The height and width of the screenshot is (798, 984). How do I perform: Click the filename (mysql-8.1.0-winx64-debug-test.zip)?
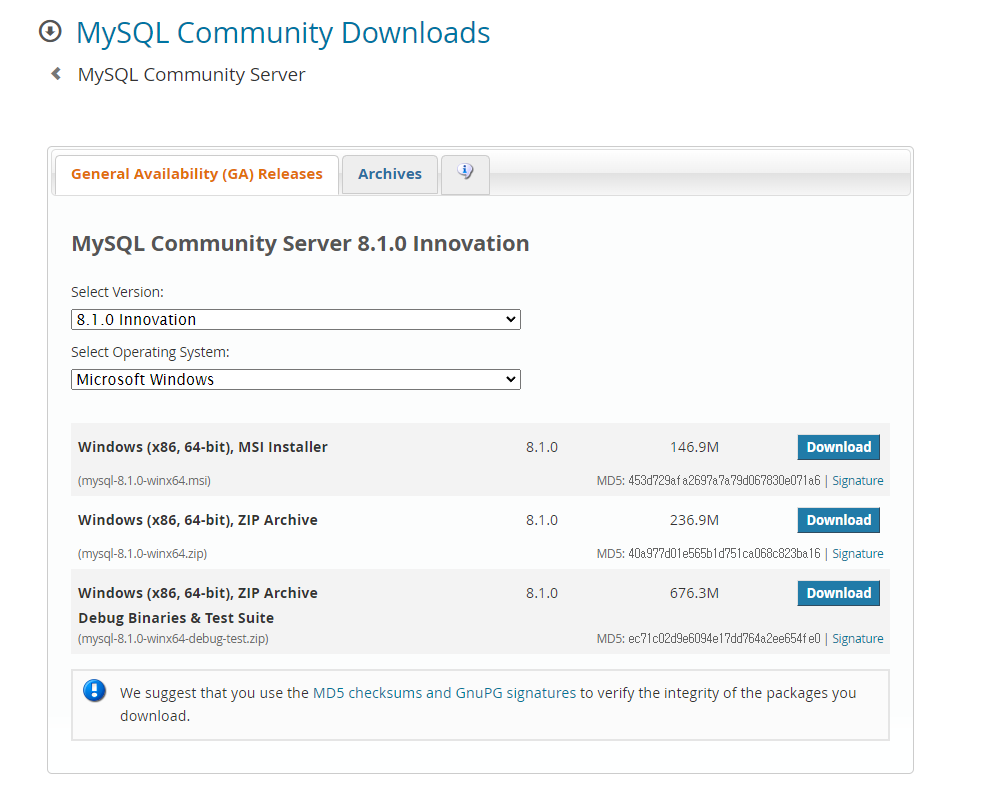(x=173, y=639)
